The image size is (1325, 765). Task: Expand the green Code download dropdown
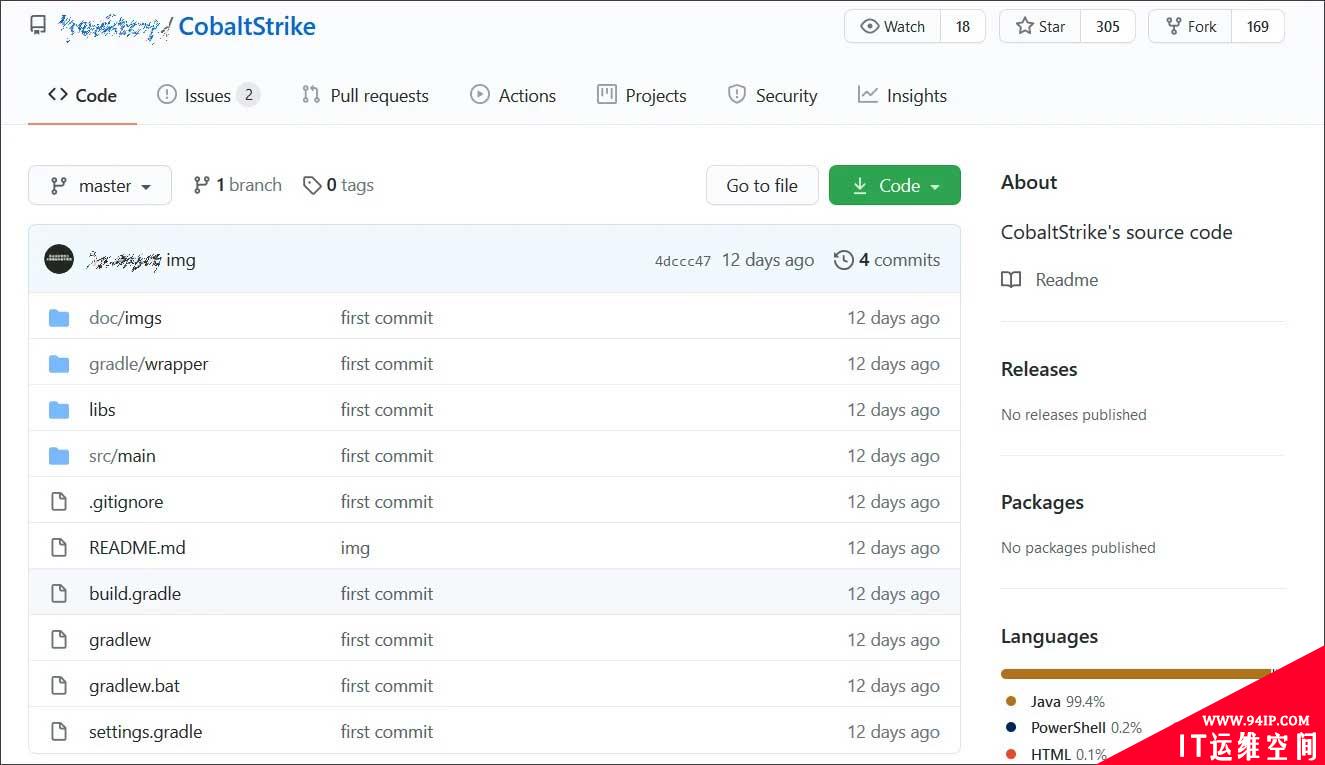click(x=895, y=185)
